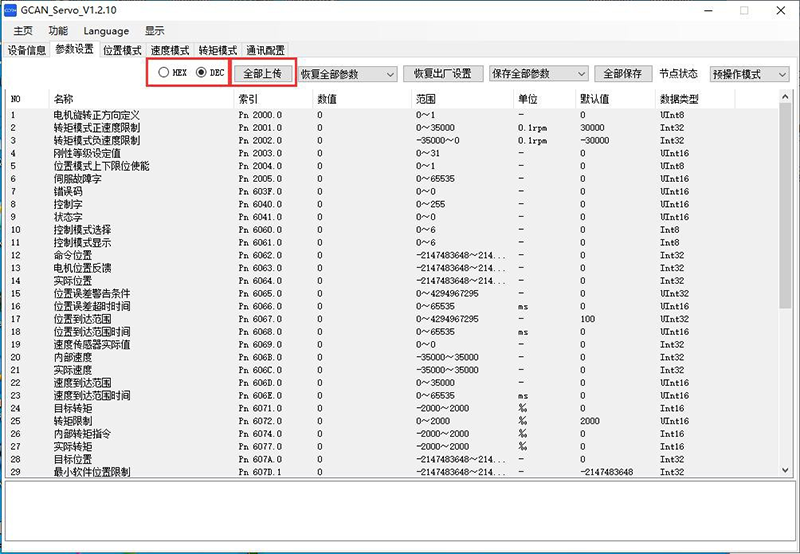
Task: Switch to the 速度模式 tab
Action: pos(170,49)
